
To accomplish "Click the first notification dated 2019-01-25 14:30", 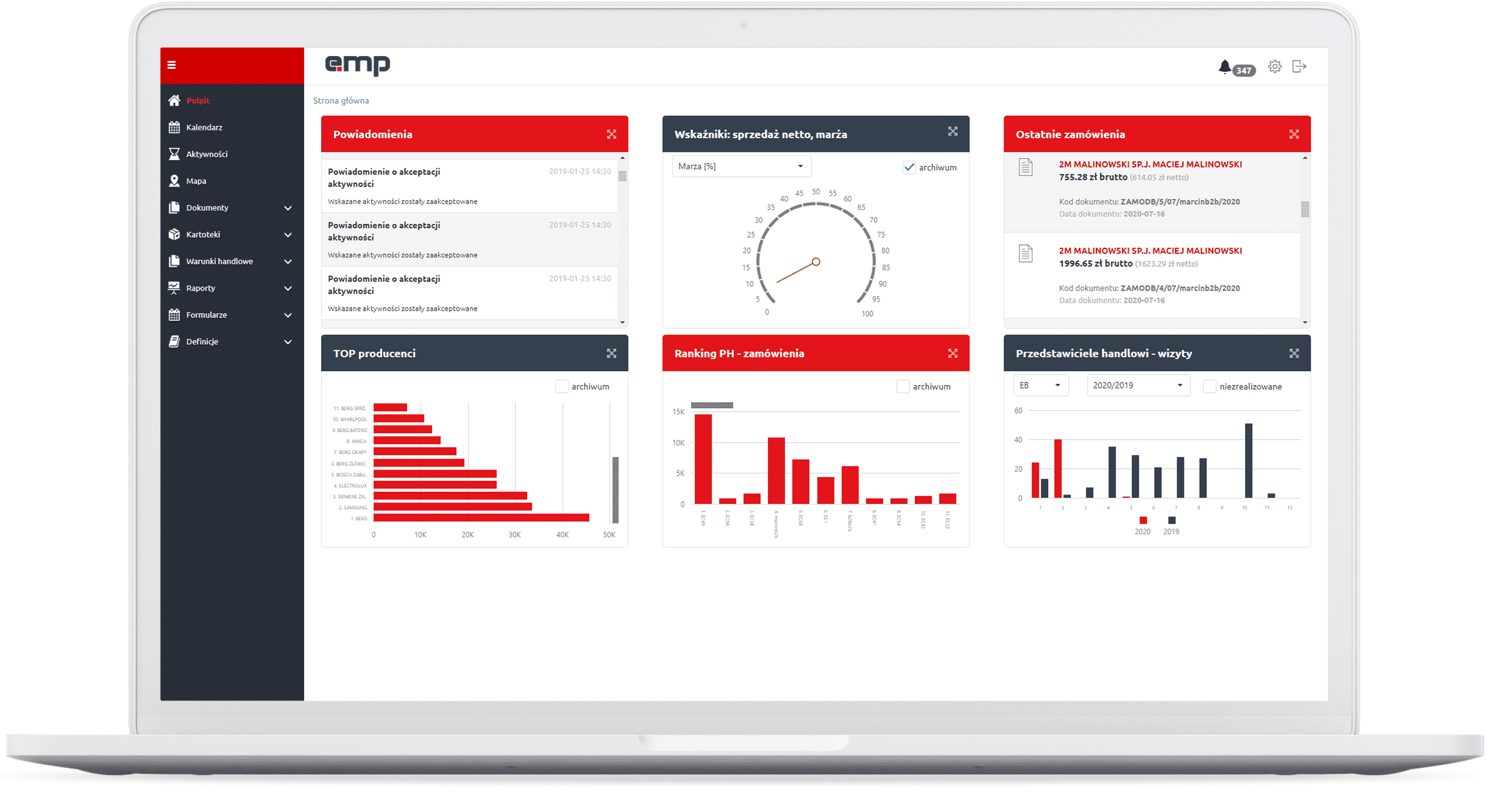I will click(x=470, y=186).
